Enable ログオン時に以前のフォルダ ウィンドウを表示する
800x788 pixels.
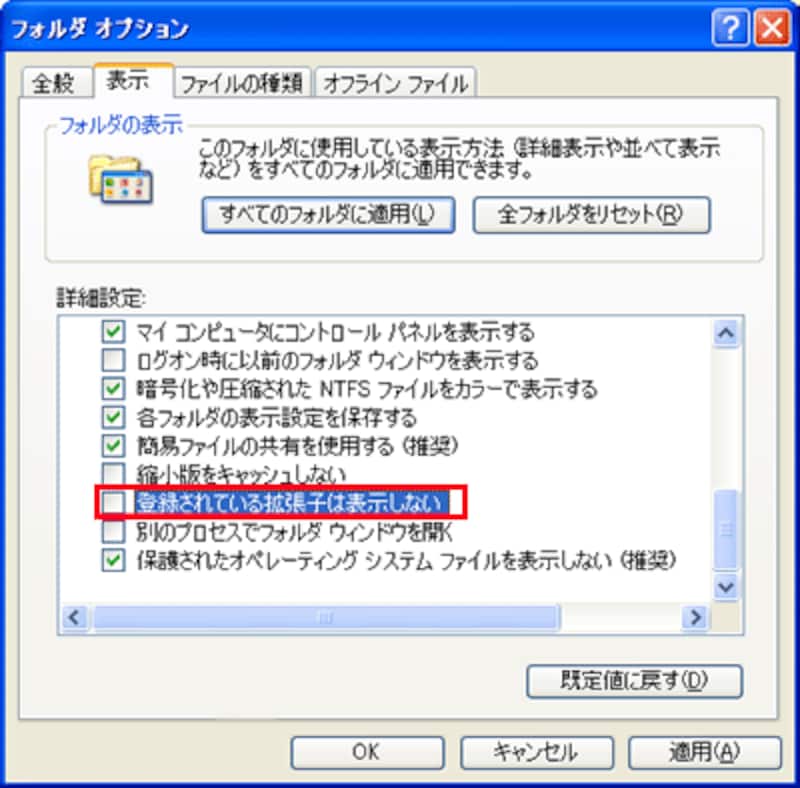coord(113,360)
